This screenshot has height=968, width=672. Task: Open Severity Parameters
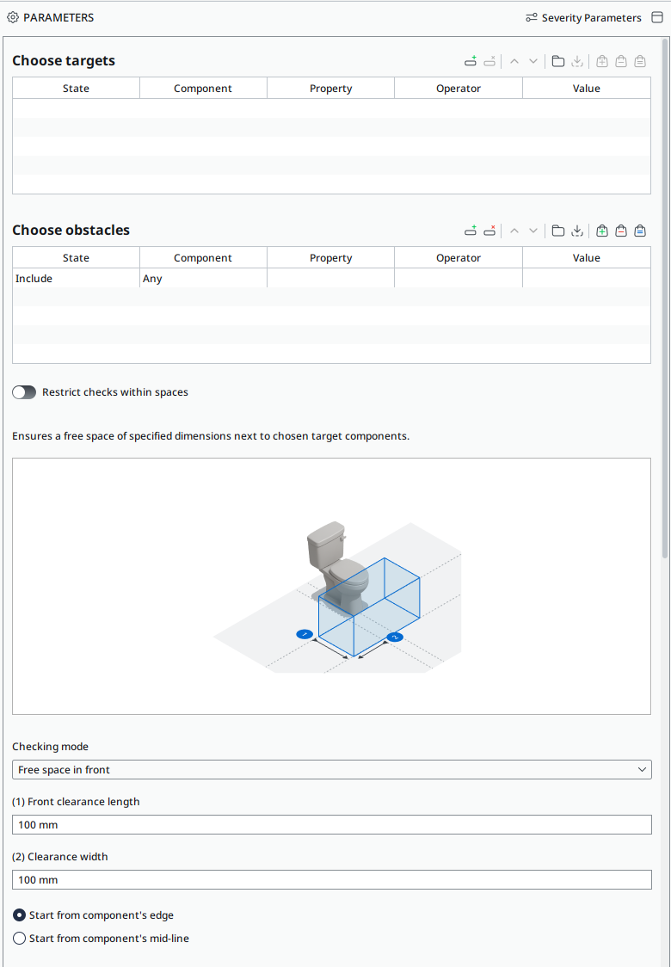(584, 17)
